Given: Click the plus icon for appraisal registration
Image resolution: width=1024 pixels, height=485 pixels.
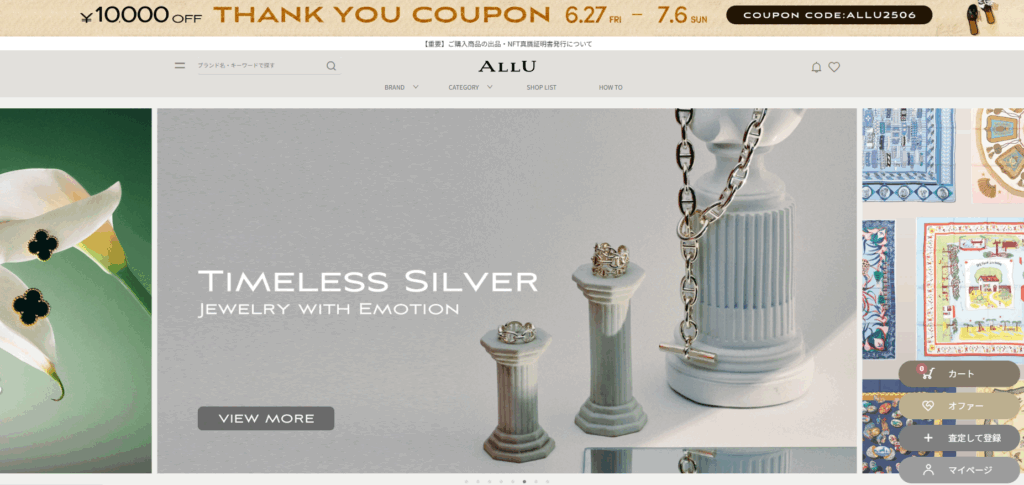Looking at the screenshot, I should tap(928, 438).
